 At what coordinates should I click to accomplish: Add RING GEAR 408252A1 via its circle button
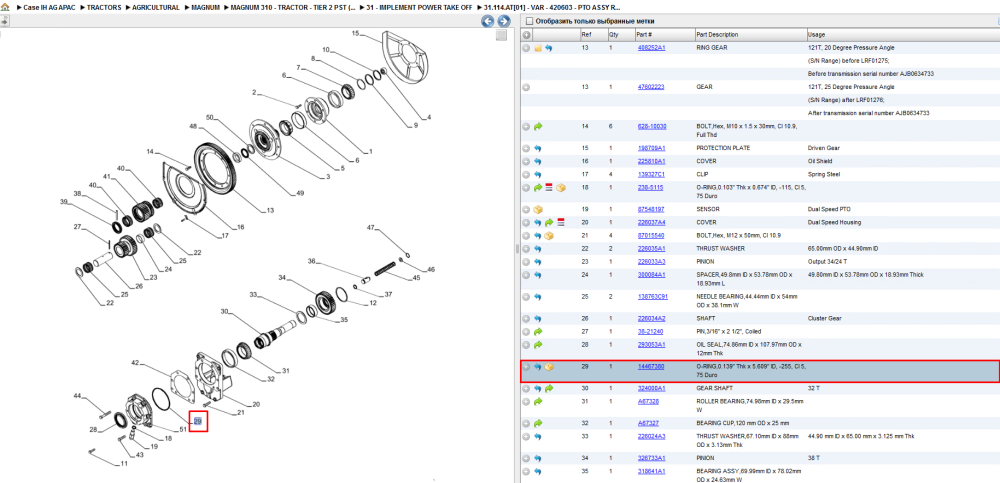[526, 48]
